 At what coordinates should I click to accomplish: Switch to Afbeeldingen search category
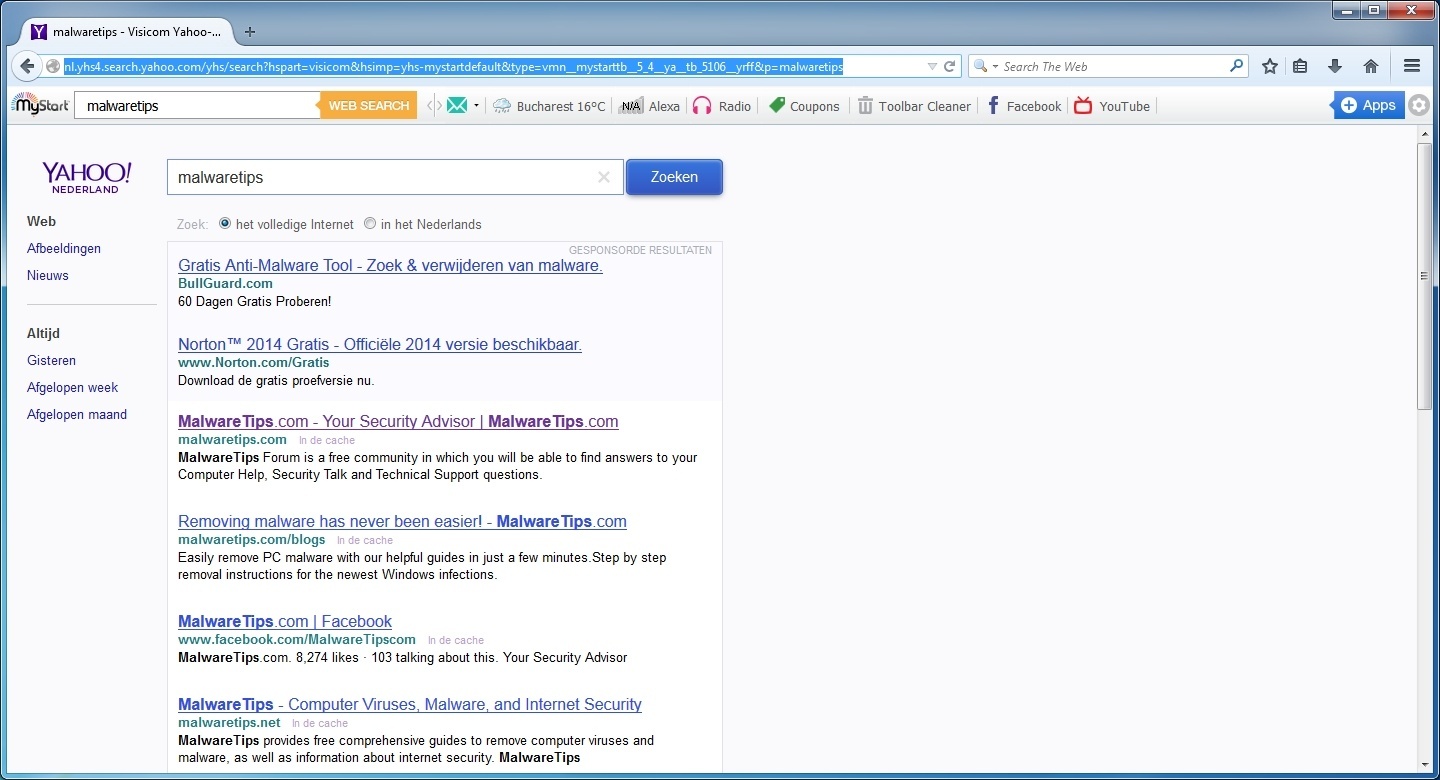pos(64,248)
